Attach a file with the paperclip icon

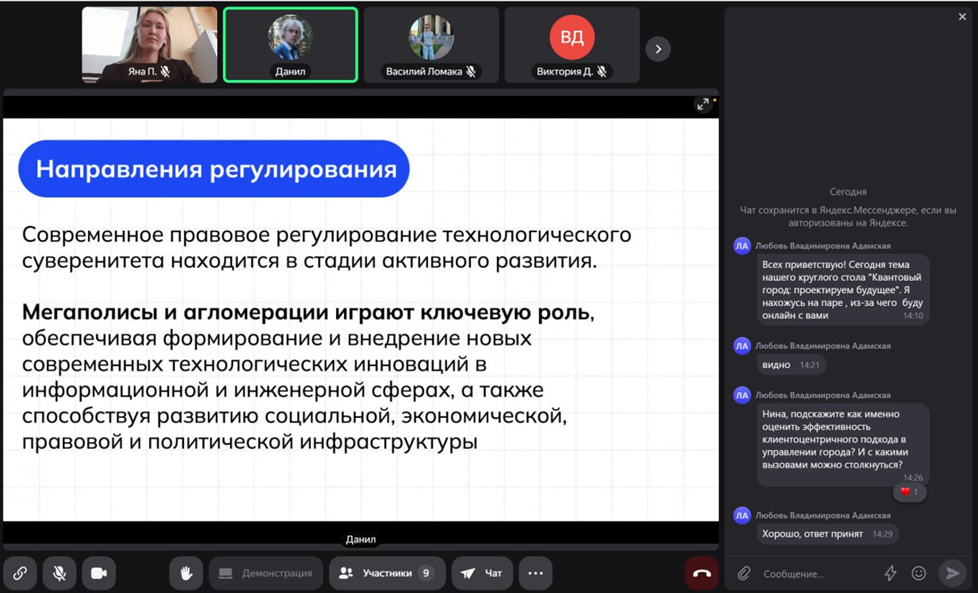744,573
